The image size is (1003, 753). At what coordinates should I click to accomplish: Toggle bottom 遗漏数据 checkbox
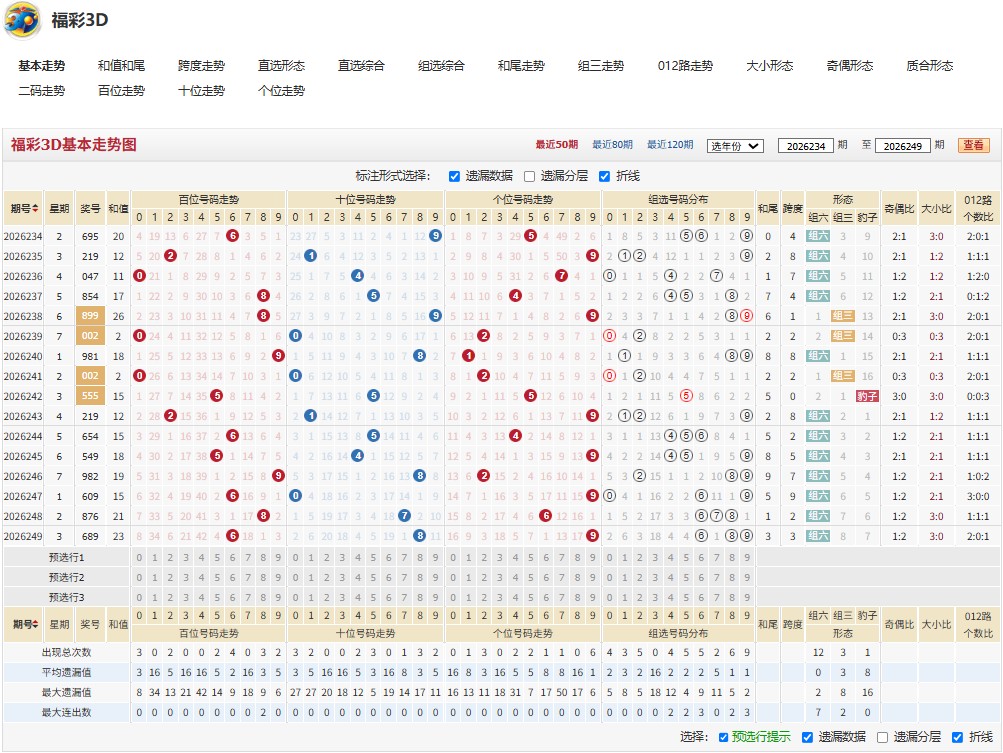(x=807, y=738)
